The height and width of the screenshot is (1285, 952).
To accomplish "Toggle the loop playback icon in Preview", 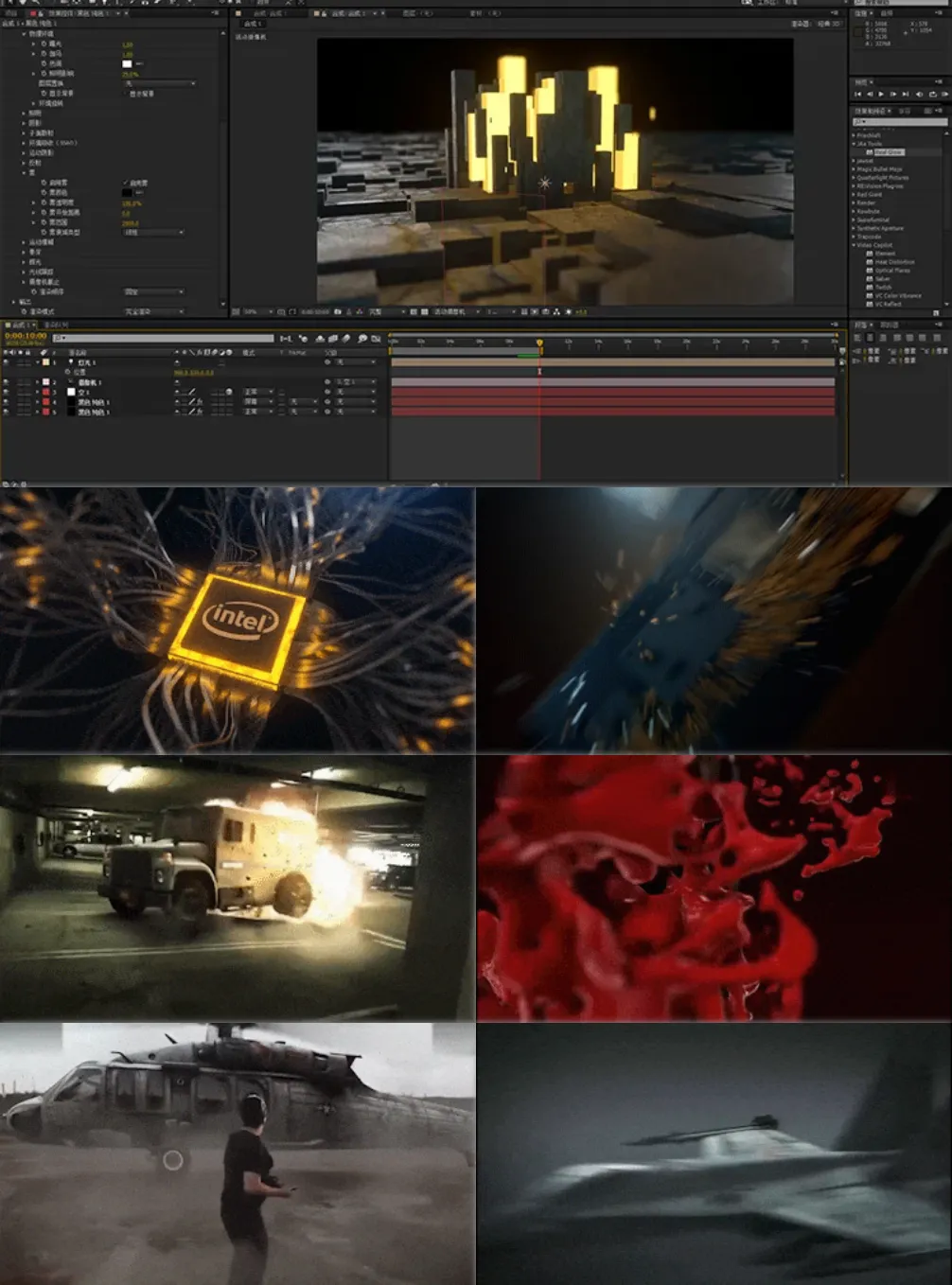I will point(932,94).
